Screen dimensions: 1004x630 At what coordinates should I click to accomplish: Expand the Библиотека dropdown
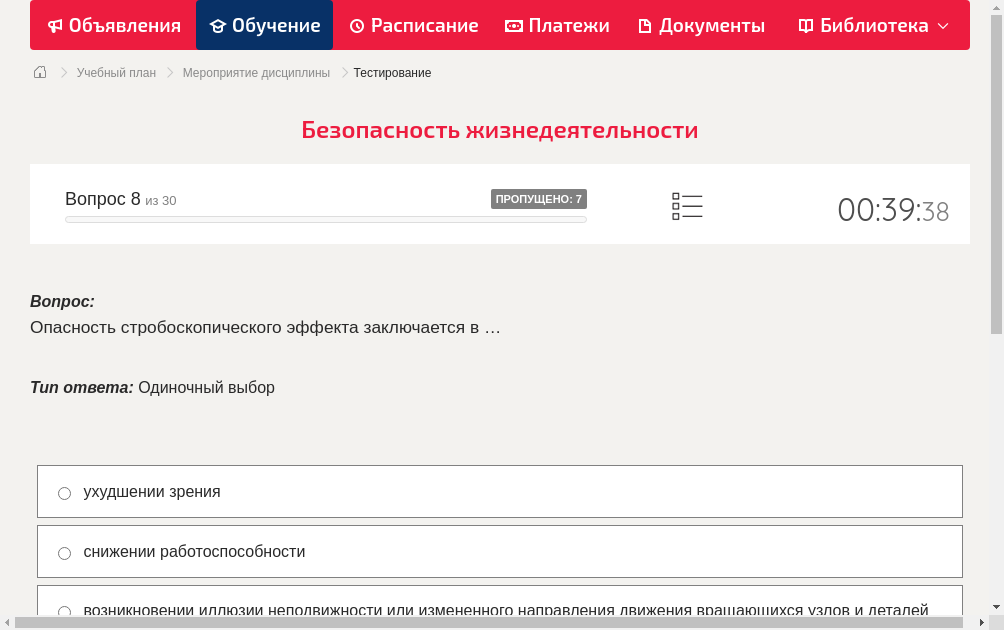pyautogui.click(x=943, y=25)
